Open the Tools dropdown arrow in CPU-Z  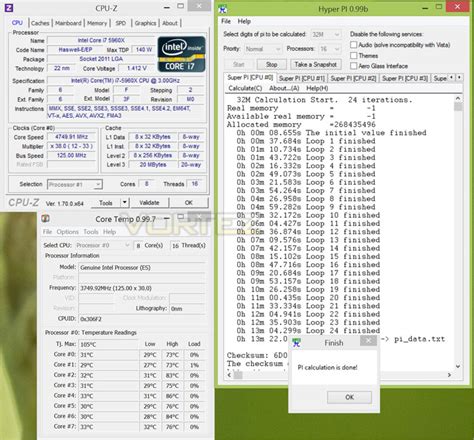click(125, 202)
